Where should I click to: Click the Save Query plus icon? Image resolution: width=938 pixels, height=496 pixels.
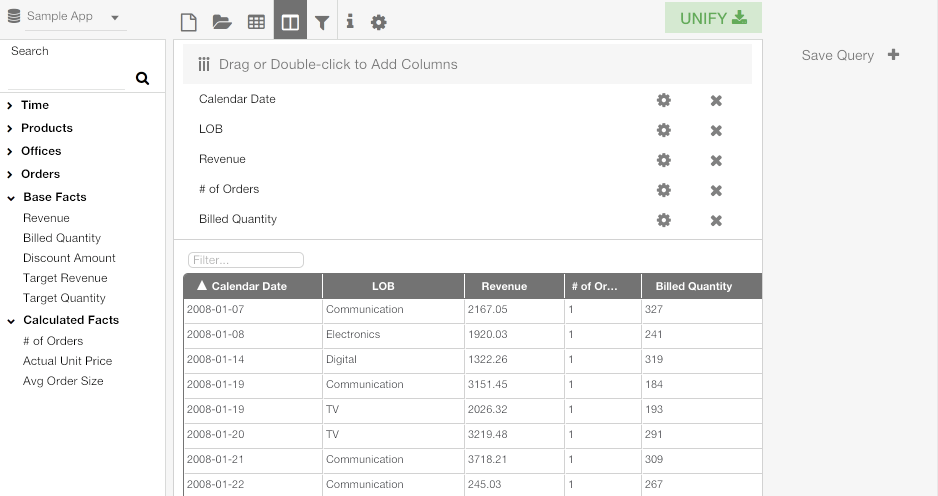click(x=893, y=54)
